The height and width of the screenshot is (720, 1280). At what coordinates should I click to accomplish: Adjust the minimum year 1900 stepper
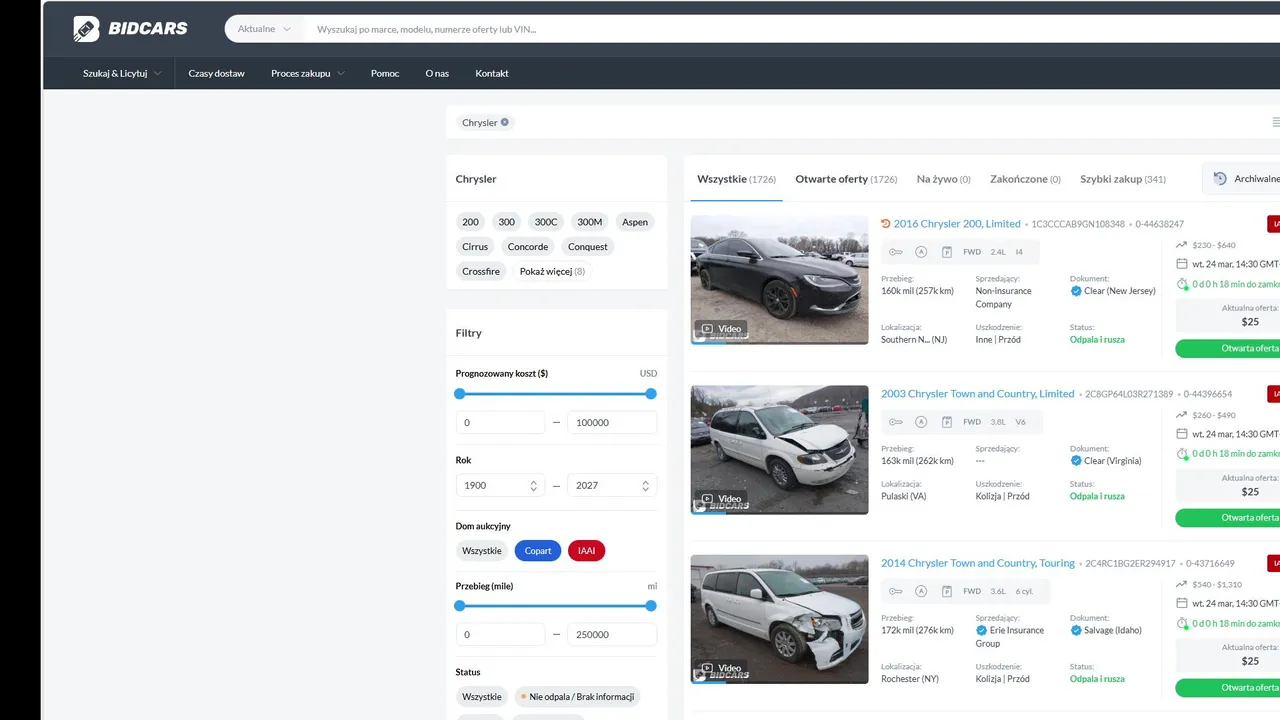(533, 485)
